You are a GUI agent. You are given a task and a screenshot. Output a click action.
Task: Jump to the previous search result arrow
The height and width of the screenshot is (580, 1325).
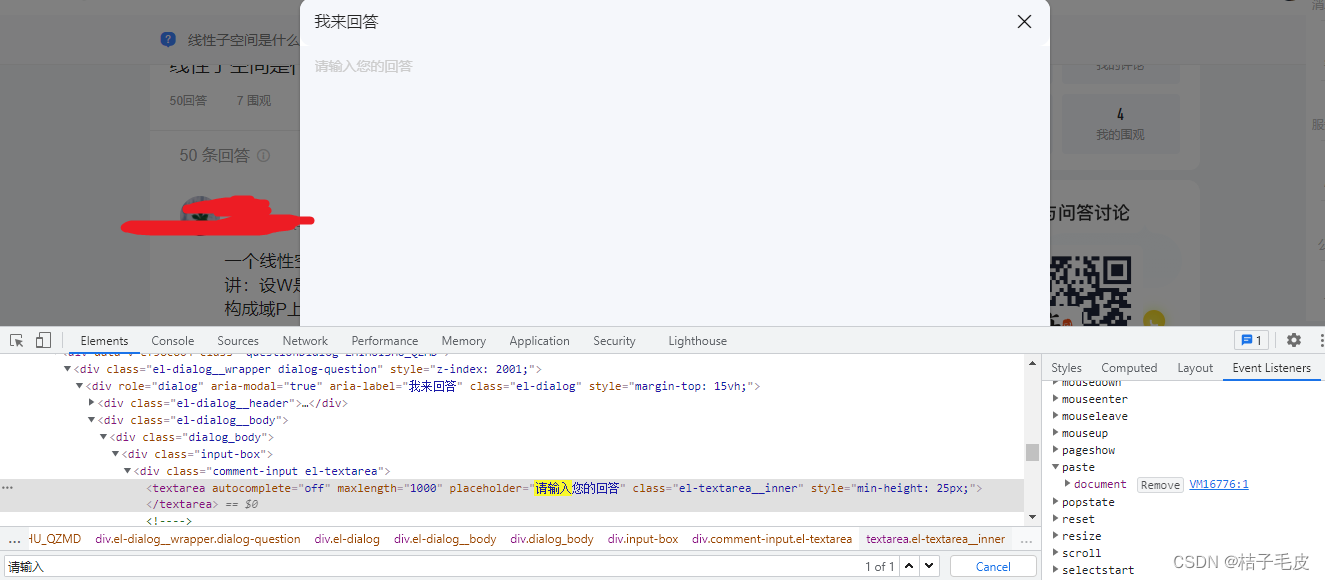pos(909,566)
